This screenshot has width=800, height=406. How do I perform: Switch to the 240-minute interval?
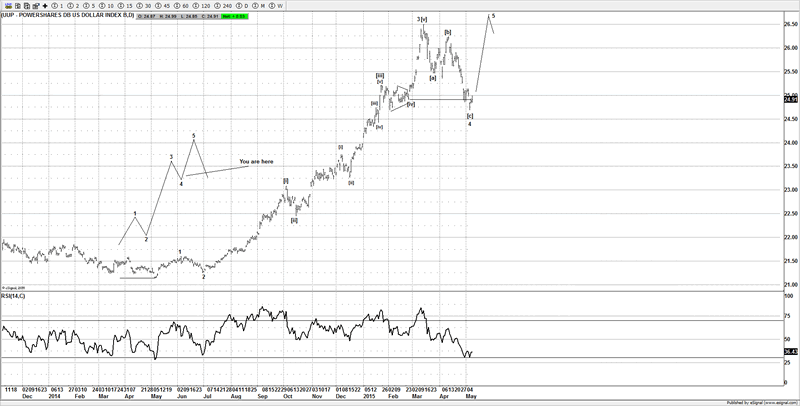(223, 6)
